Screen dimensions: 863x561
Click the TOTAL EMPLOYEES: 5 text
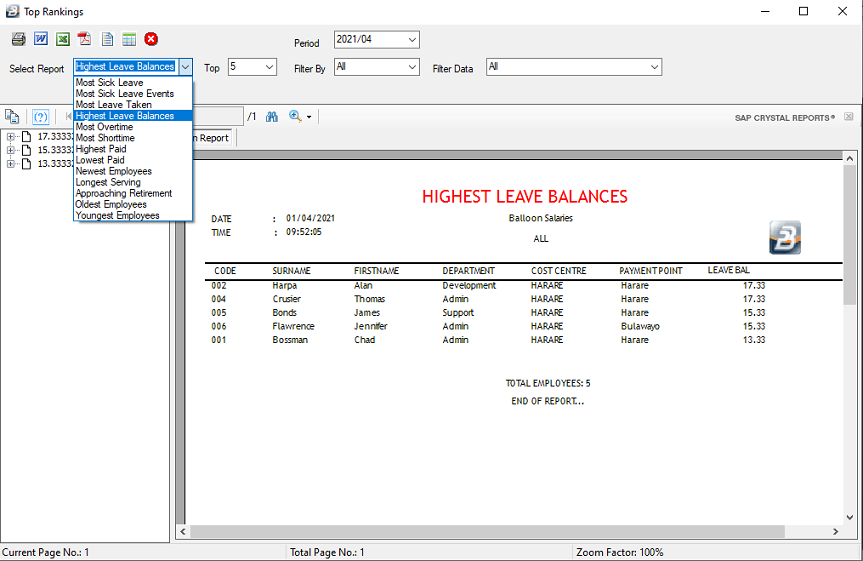click(x=548, y=383)
